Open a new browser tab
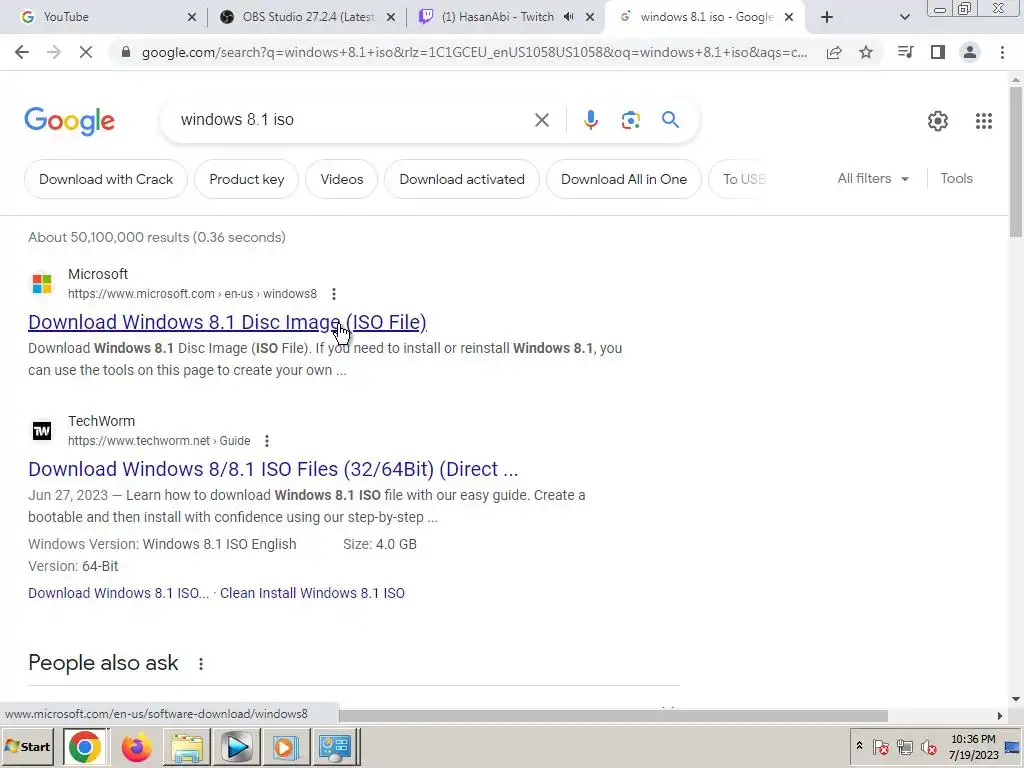 point(827,17)
